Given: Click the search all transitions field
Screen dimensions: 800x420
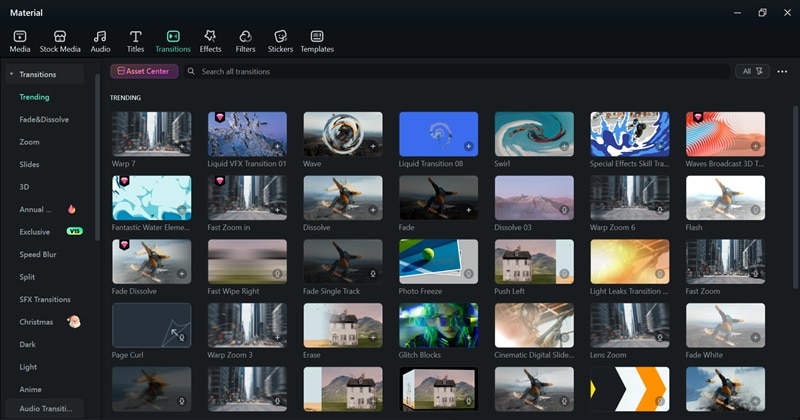Looking at the screenshot, I should click(x=457, y=71).
